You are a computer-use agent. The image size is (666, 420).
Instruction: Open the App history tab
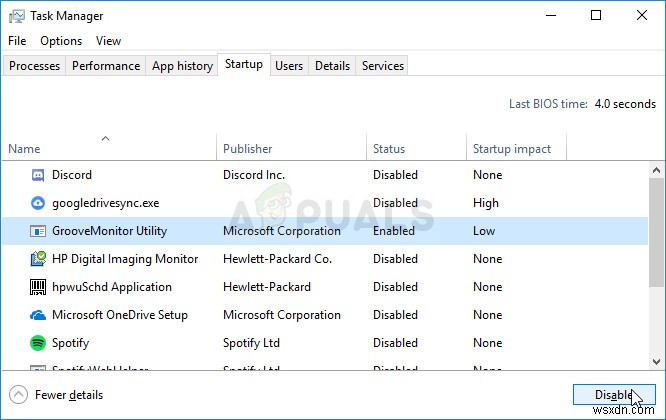point(182,66)
